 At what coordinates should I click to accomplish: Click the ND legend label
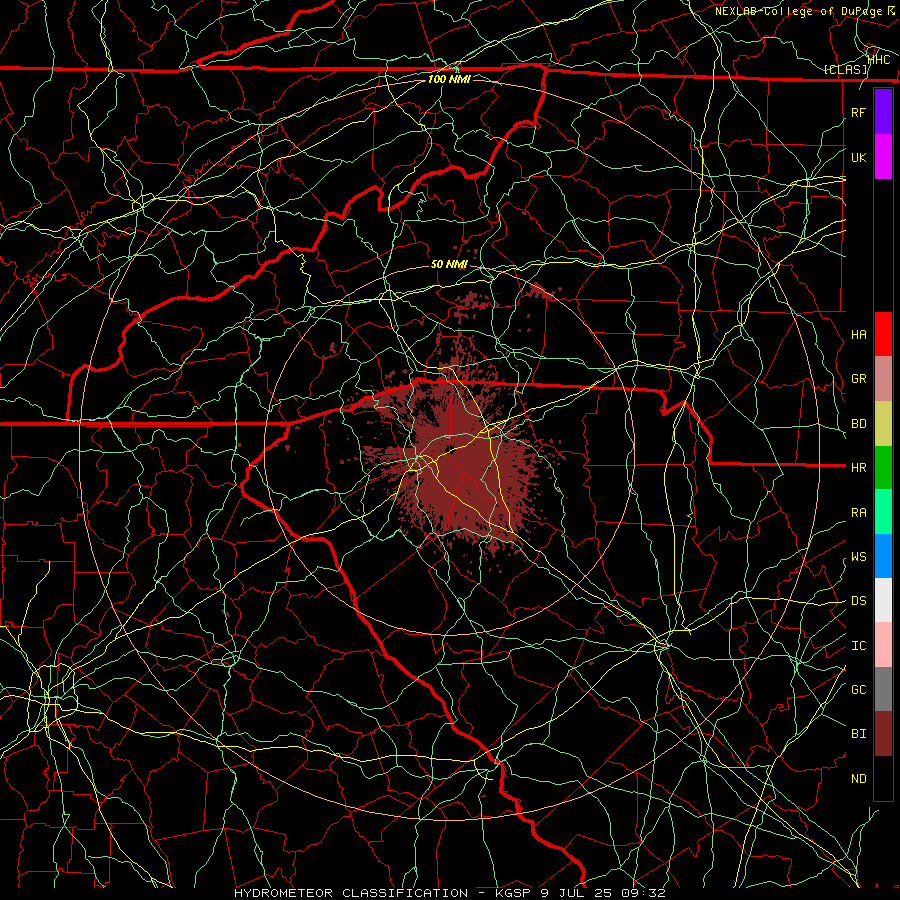pyautogui.click(x=859, y=779)
